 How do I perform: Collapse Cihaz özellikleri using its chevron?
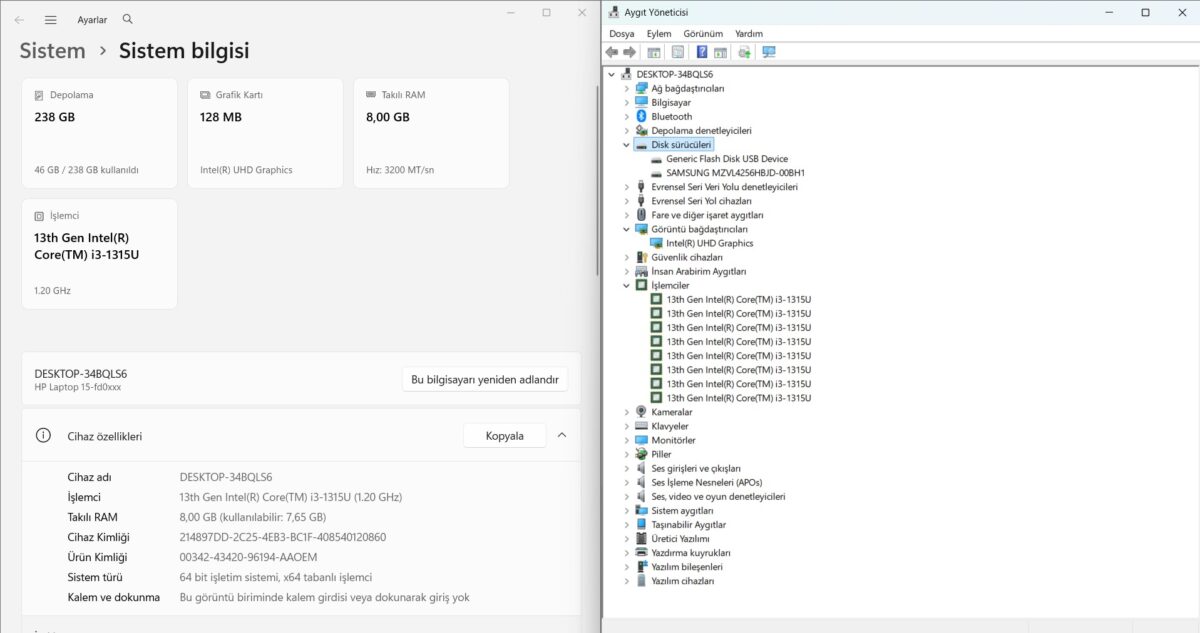(x=562, y=435)
